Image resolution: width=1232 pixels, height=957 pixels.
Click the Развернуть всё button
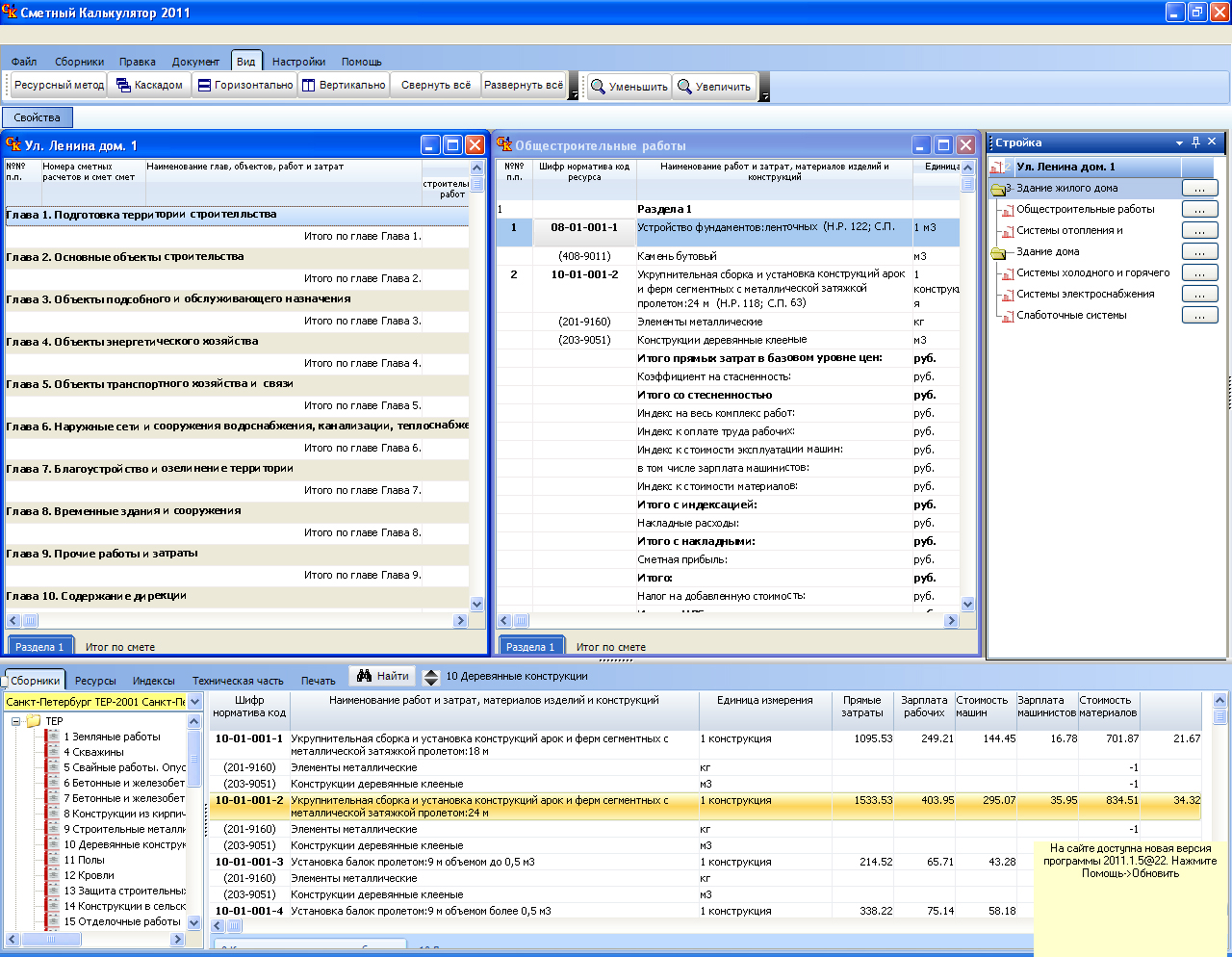(524, 86)
